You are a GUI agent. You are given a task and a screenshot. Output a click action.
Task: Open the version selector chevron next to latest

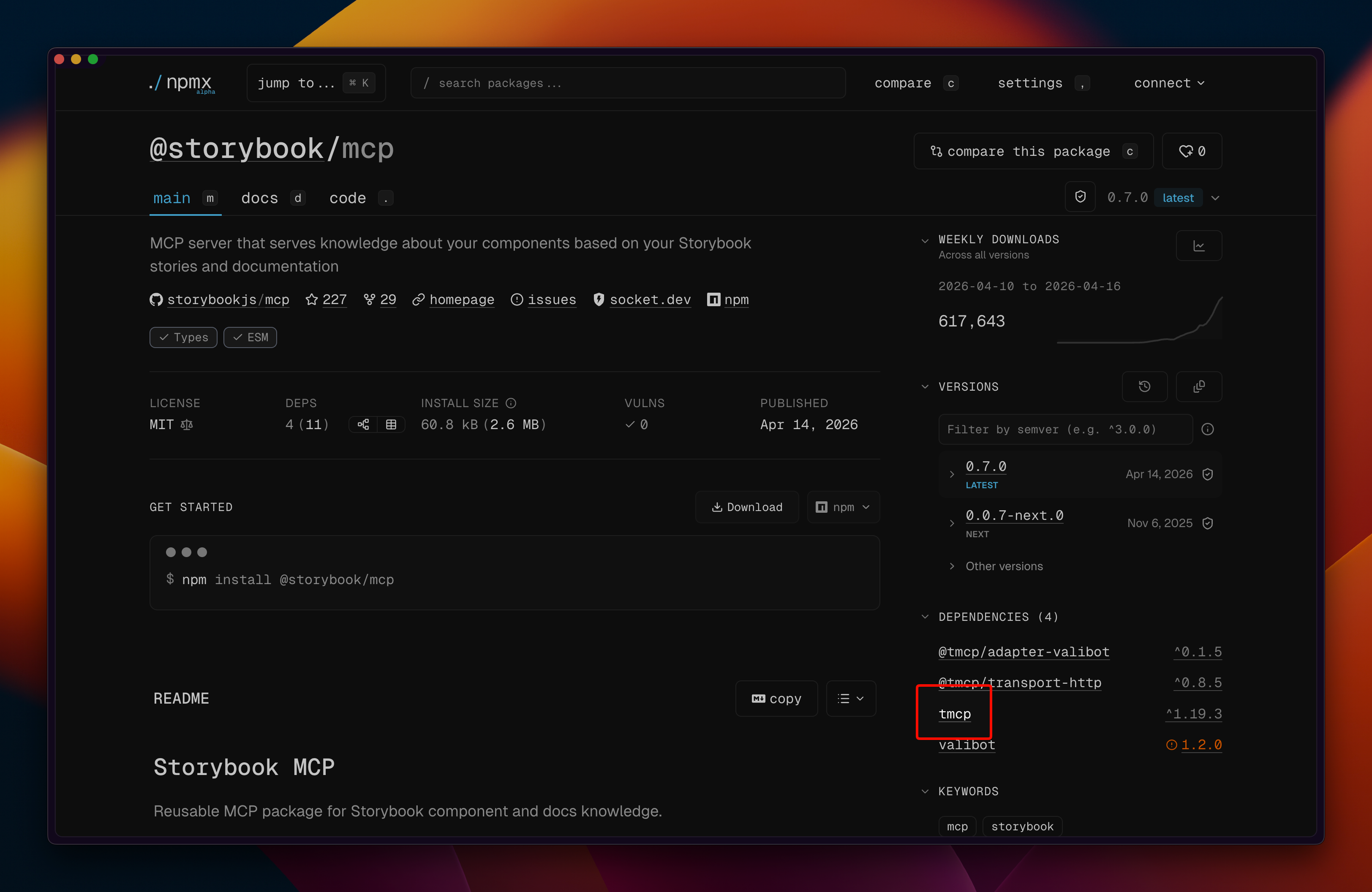[x=1215, y=198]
